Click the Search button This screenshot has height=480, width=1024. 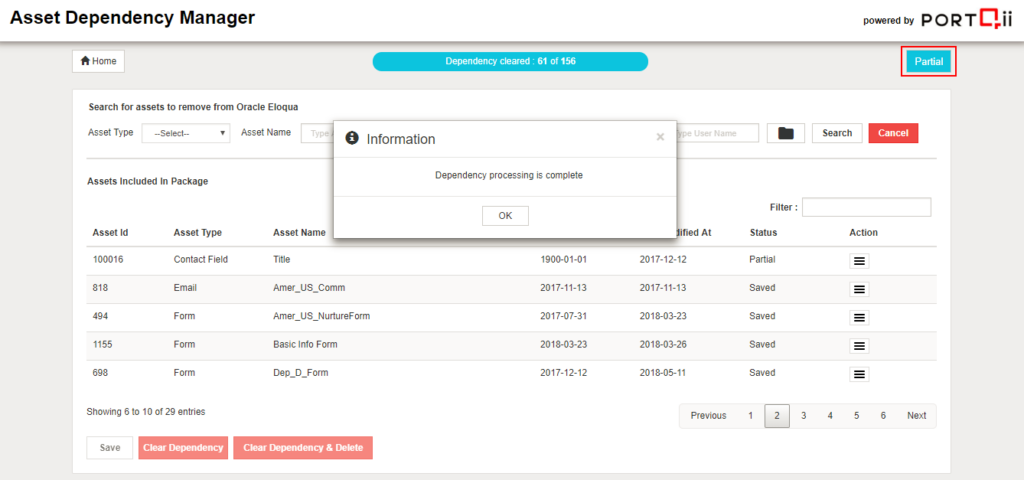click(837, 133)
